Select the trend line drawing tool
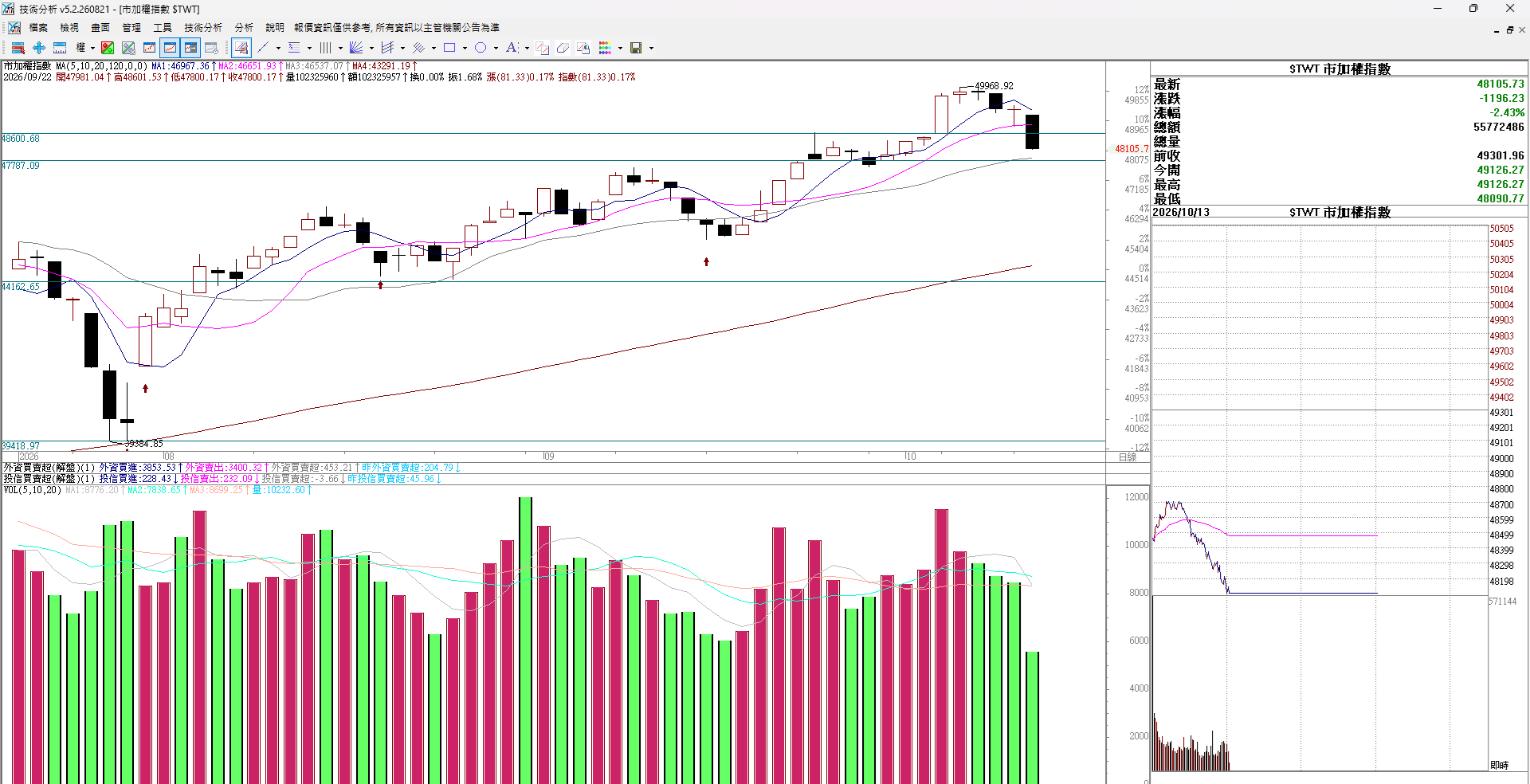Viewport: 1530px width, 784px height. pos(264,48)
